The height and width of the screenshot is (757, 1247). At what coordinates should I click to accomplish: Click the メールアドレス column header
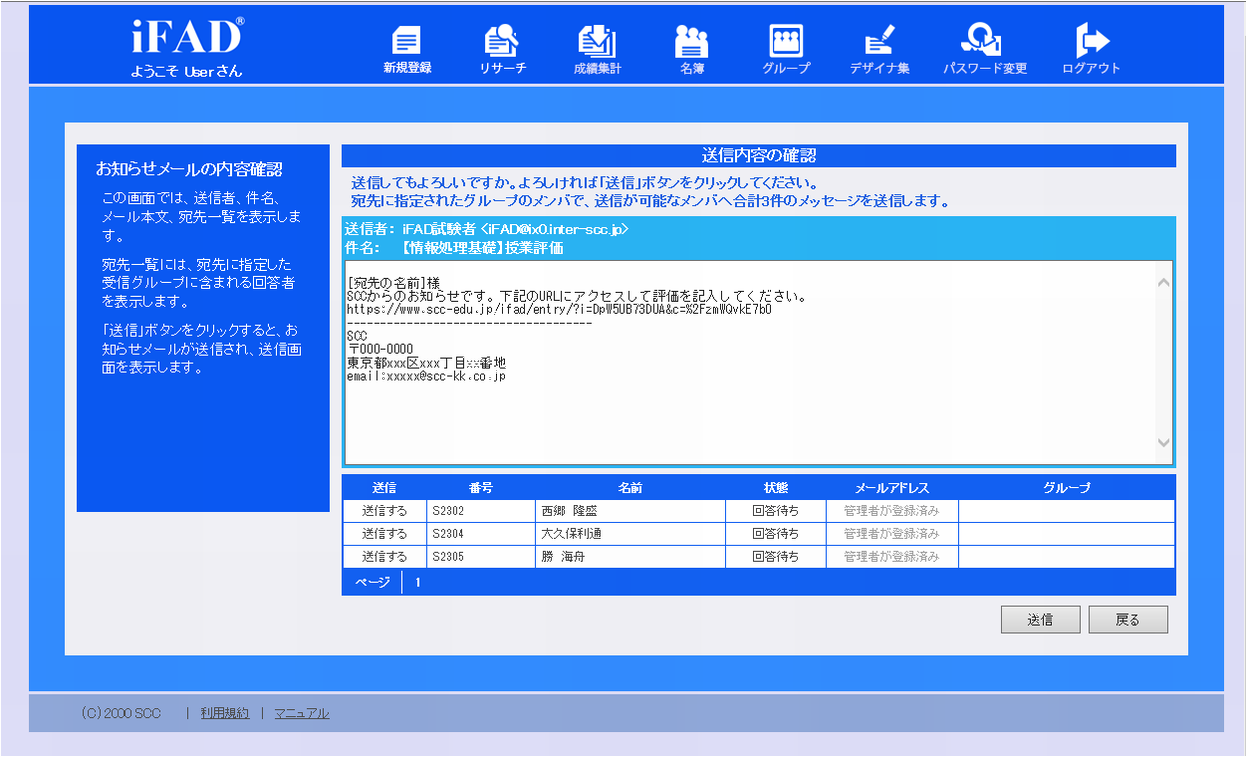[x=892, y=488]
